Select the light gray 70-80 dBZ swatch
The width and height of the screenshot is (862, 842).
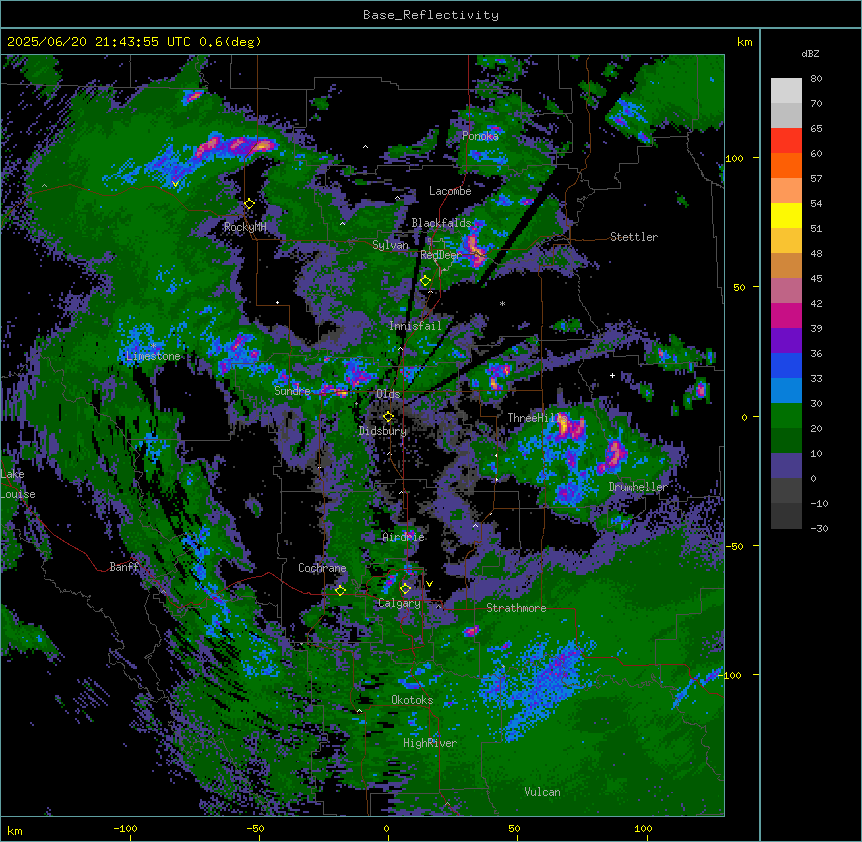pos(786,91)
